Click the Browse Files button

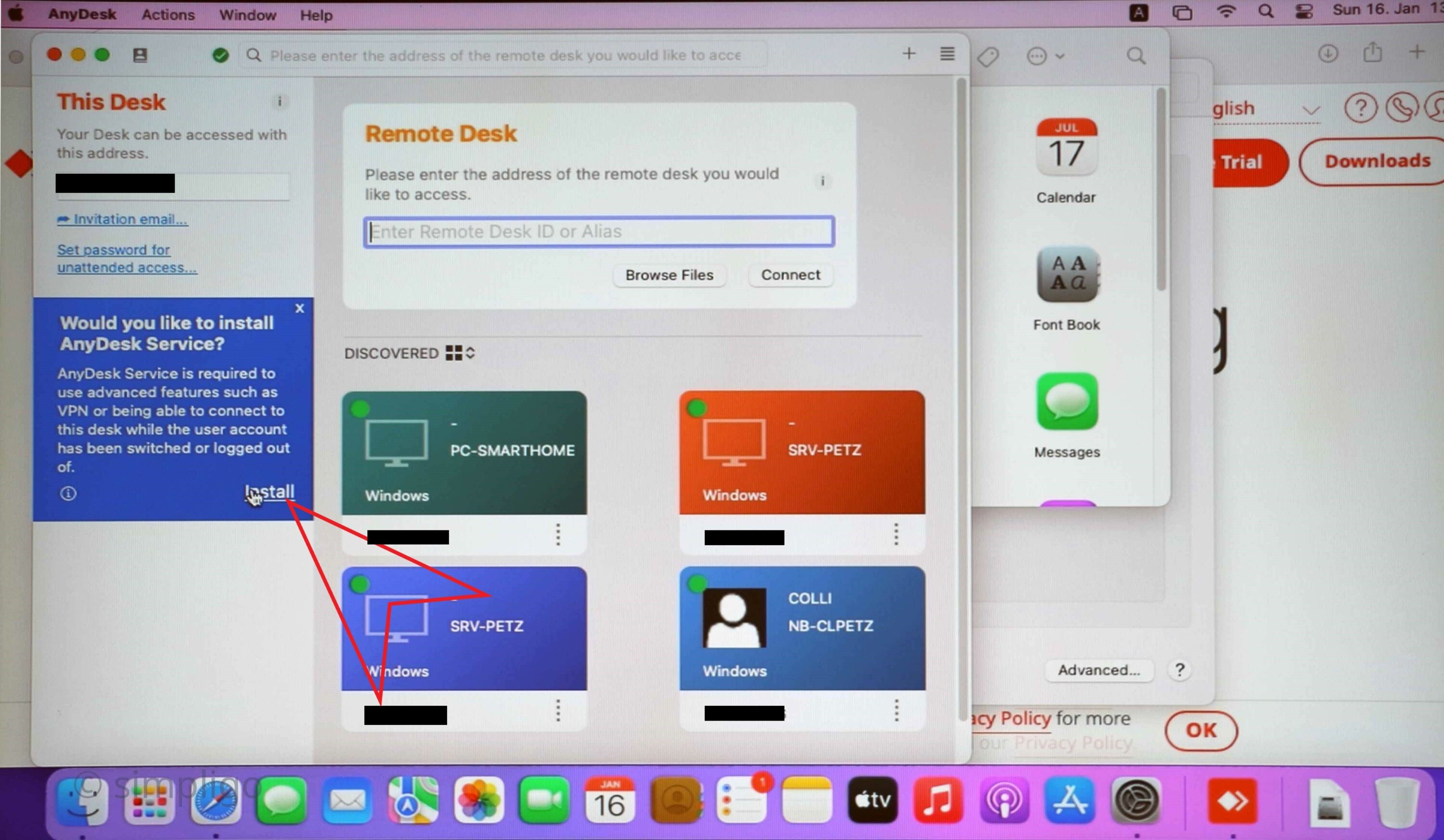click(669, 275)
